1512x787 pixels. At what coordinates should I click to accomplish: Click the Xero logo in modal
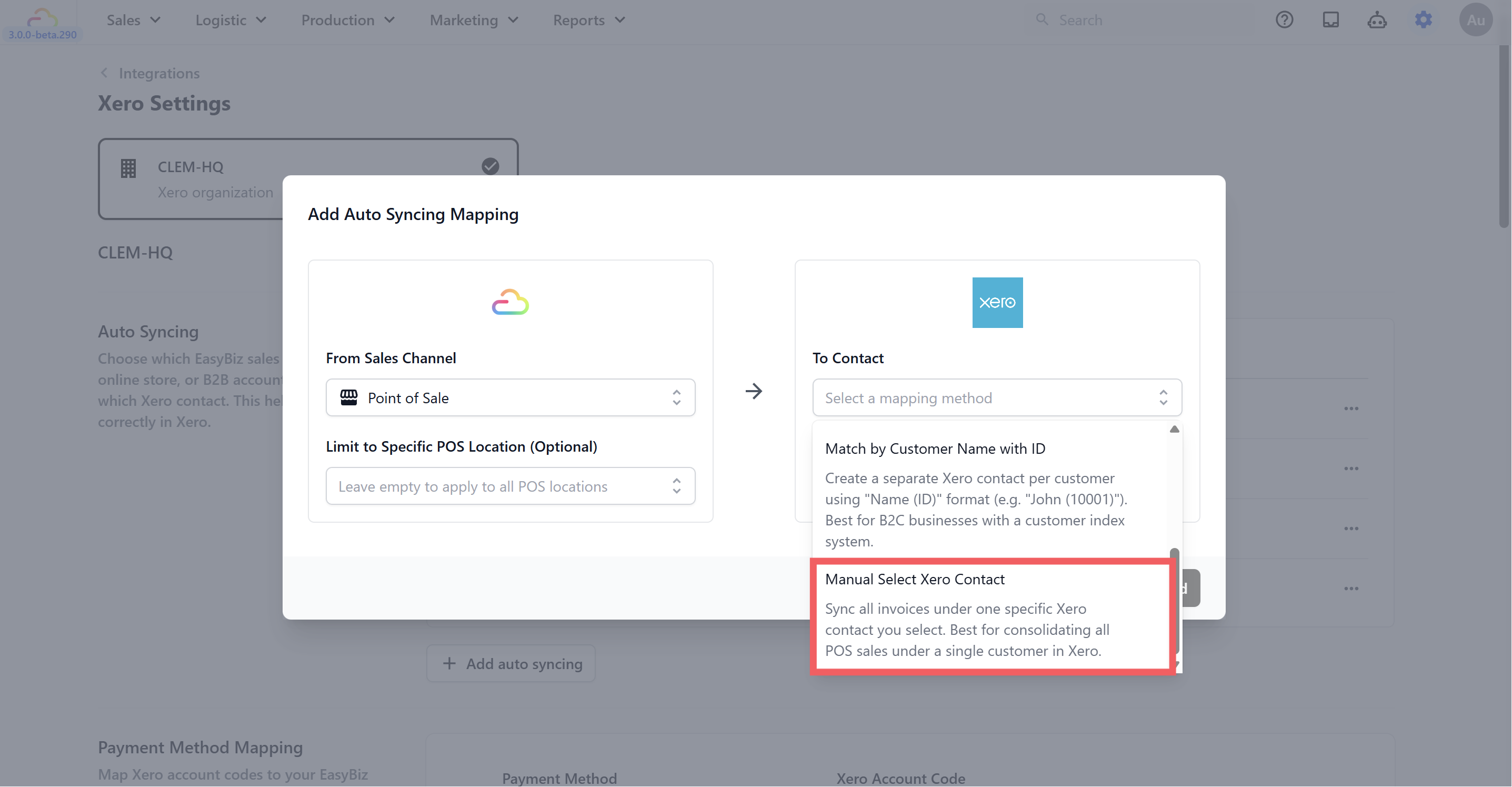point(997,303)
